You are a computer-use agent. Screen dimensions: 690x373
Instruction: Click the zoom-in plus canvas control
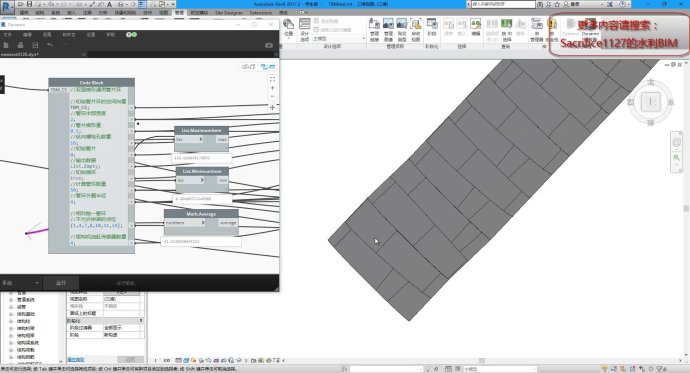[272, 88]
